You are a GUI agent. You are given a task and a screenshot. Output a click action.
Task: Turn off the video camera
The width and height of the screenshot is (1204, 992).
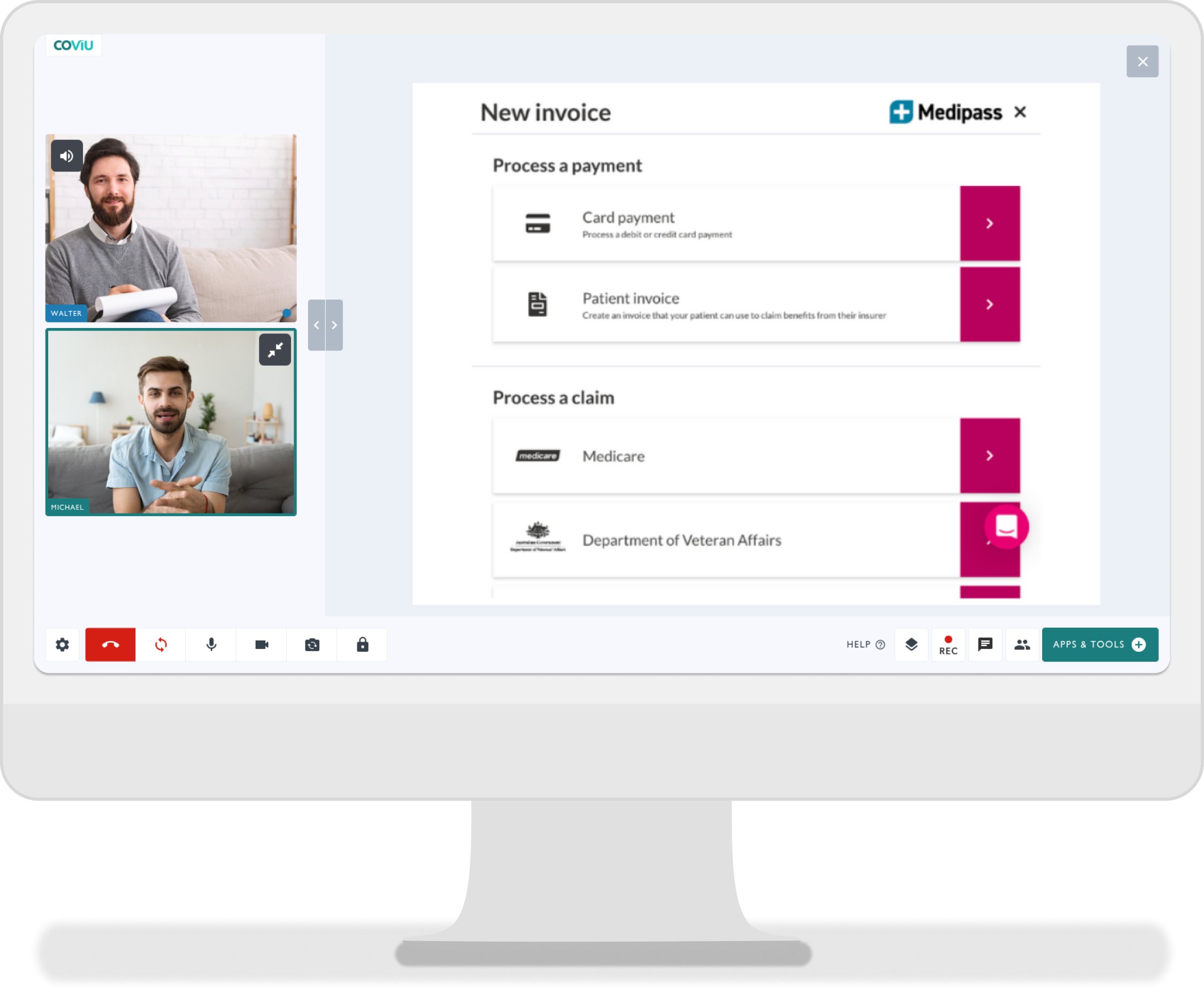click(261, 645)
